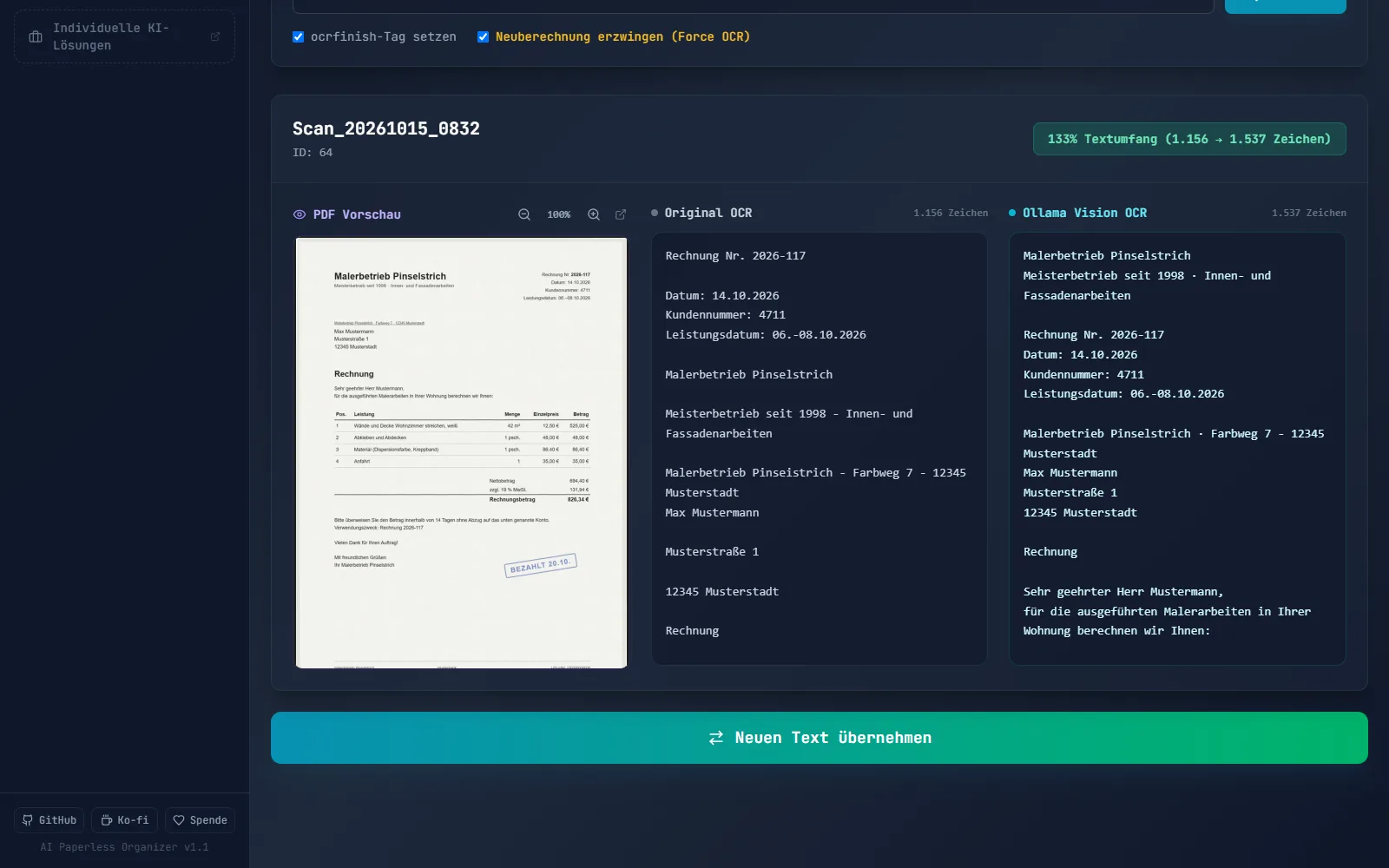This screenshot has height=868, width=1389.
Task: Click 12345 Musterstadt in Original OCR panel
Action: tap(722, 592)
